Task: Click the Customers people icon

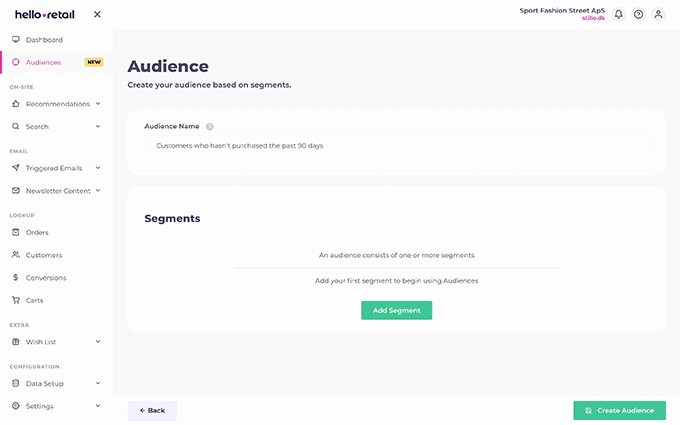Action: coord(16,255)
